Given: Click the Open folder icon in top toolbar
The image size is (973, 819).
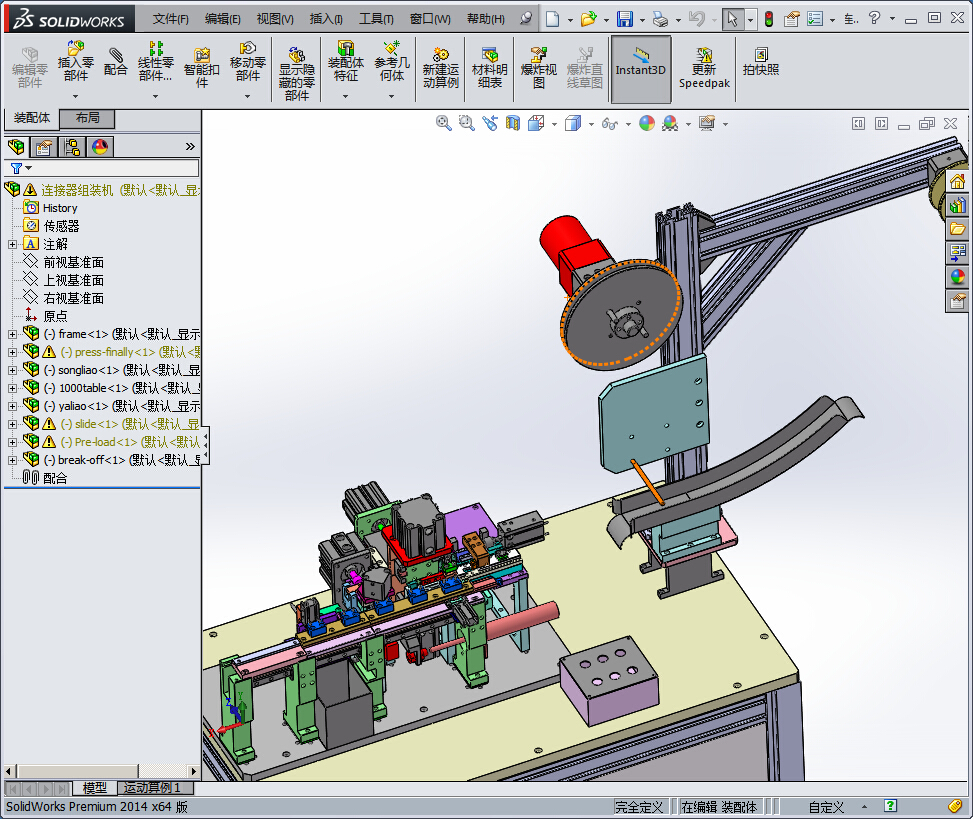Looking at the screenshot, I should (x=588, y=19).
